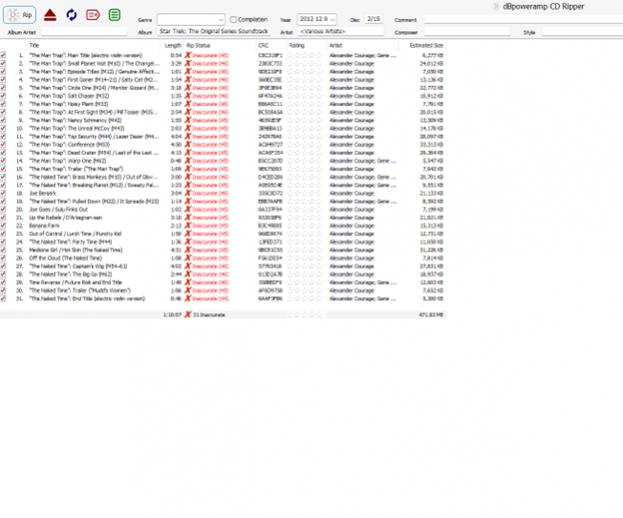Uncheck track 21 Up the Rebels checkbox
The width and height of the screenshot is (623, 518).
point(4,217)
